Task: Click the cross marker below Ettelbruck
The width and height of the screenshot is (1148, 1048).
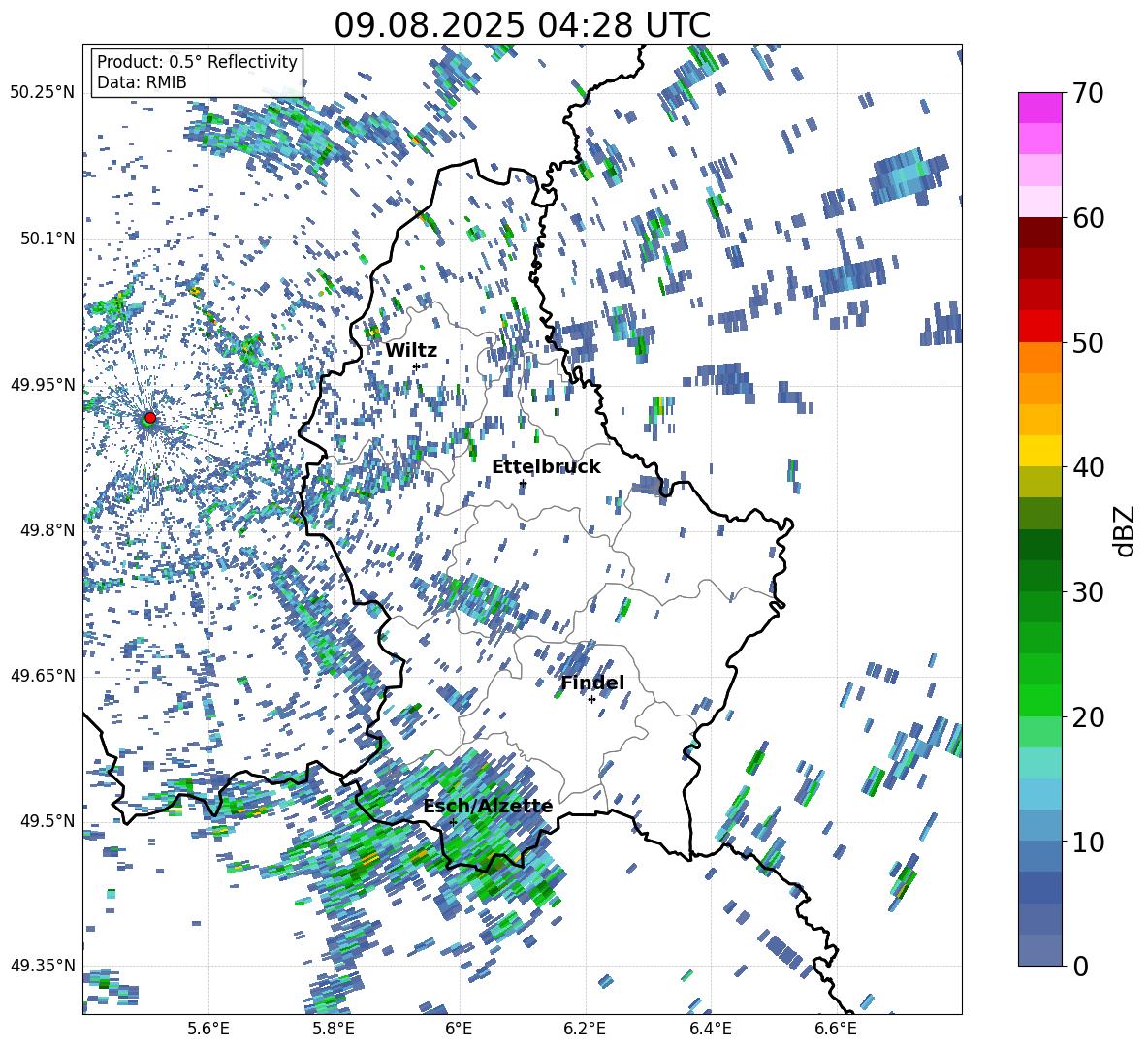Action: click(523, 484)
